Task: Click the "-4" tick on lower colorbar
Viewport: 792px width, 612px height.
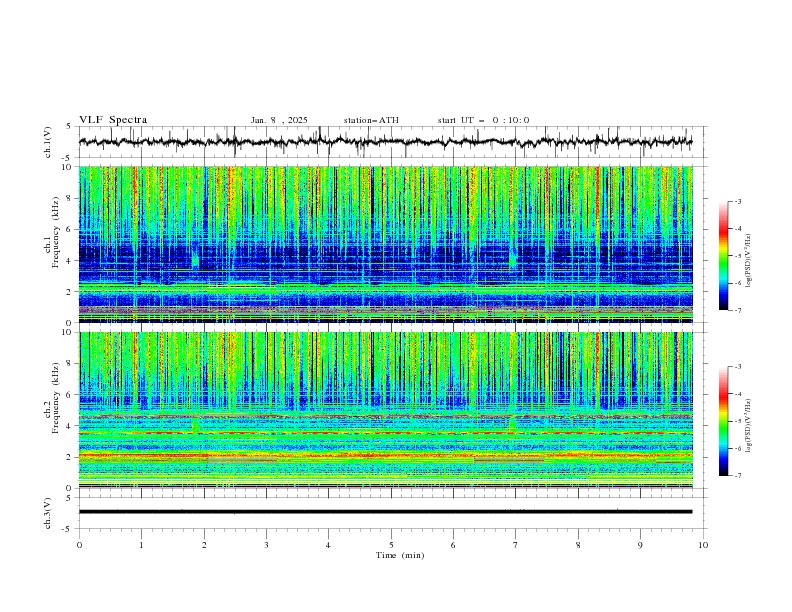Action: (x=738, y=394)
